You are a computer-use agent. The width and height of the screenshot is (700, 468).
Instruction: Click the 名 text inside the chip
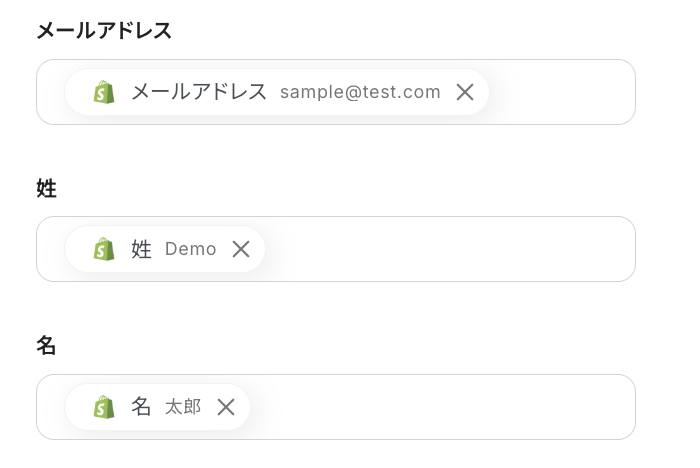[142, 407]
